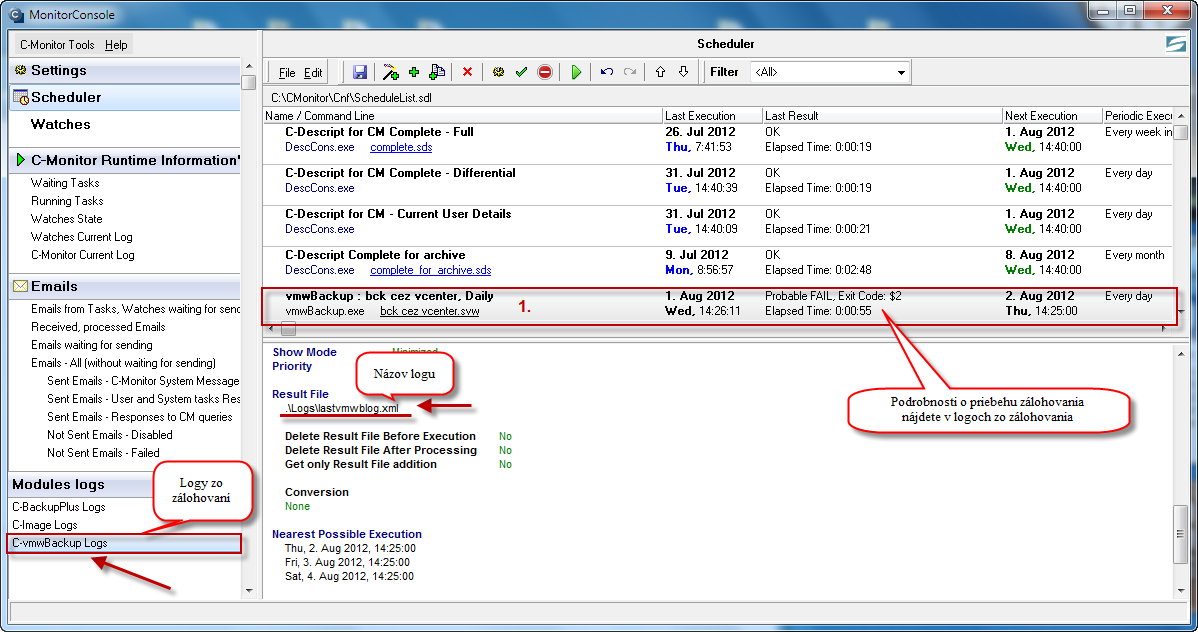Open the complete.sds link
The width and height of the screenshot is (1198, 632).
click(x=401, y=147)
